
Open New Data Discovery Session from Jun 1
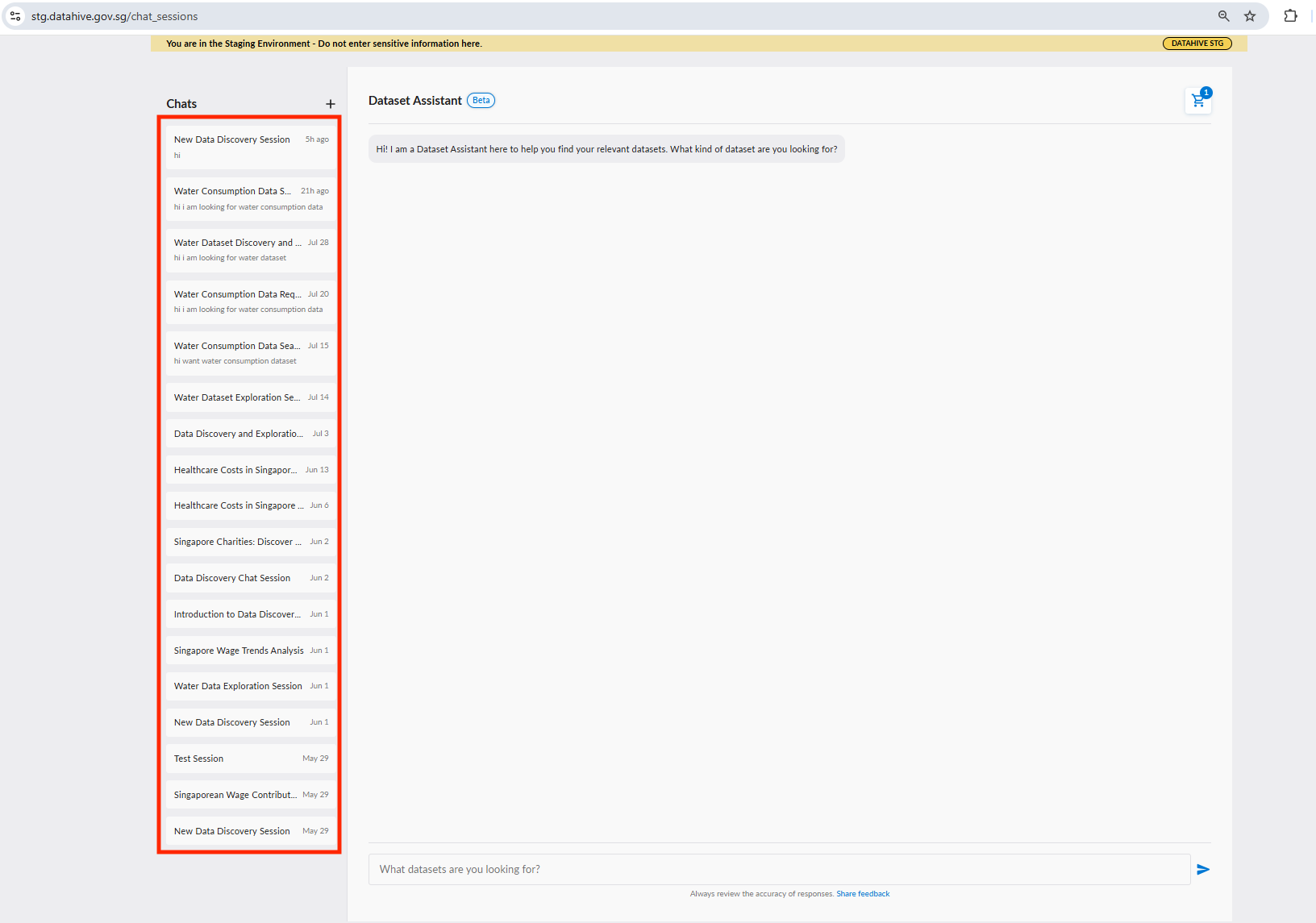[251, 722]
